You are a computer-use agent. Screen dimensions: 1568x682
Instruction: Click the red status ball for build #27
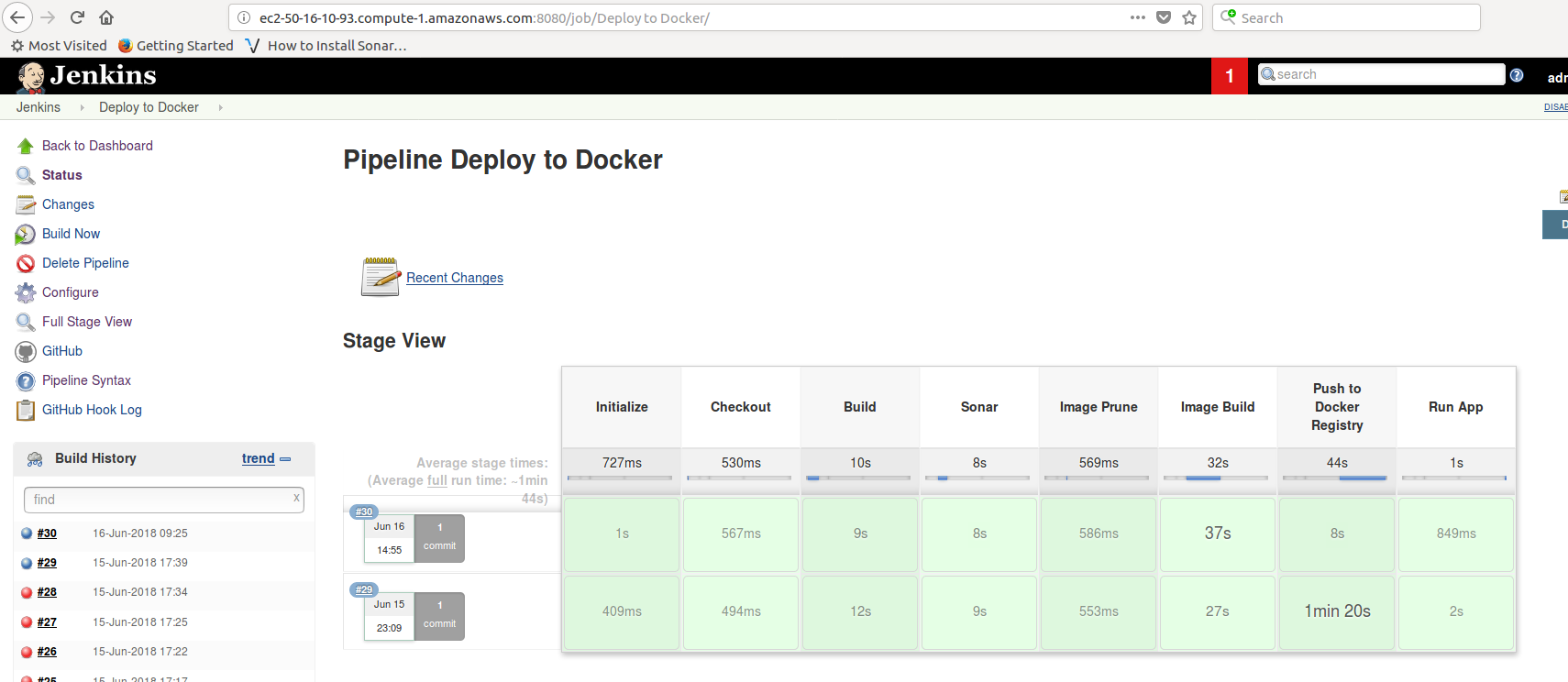pyautogui.click(x=27, y=622)
